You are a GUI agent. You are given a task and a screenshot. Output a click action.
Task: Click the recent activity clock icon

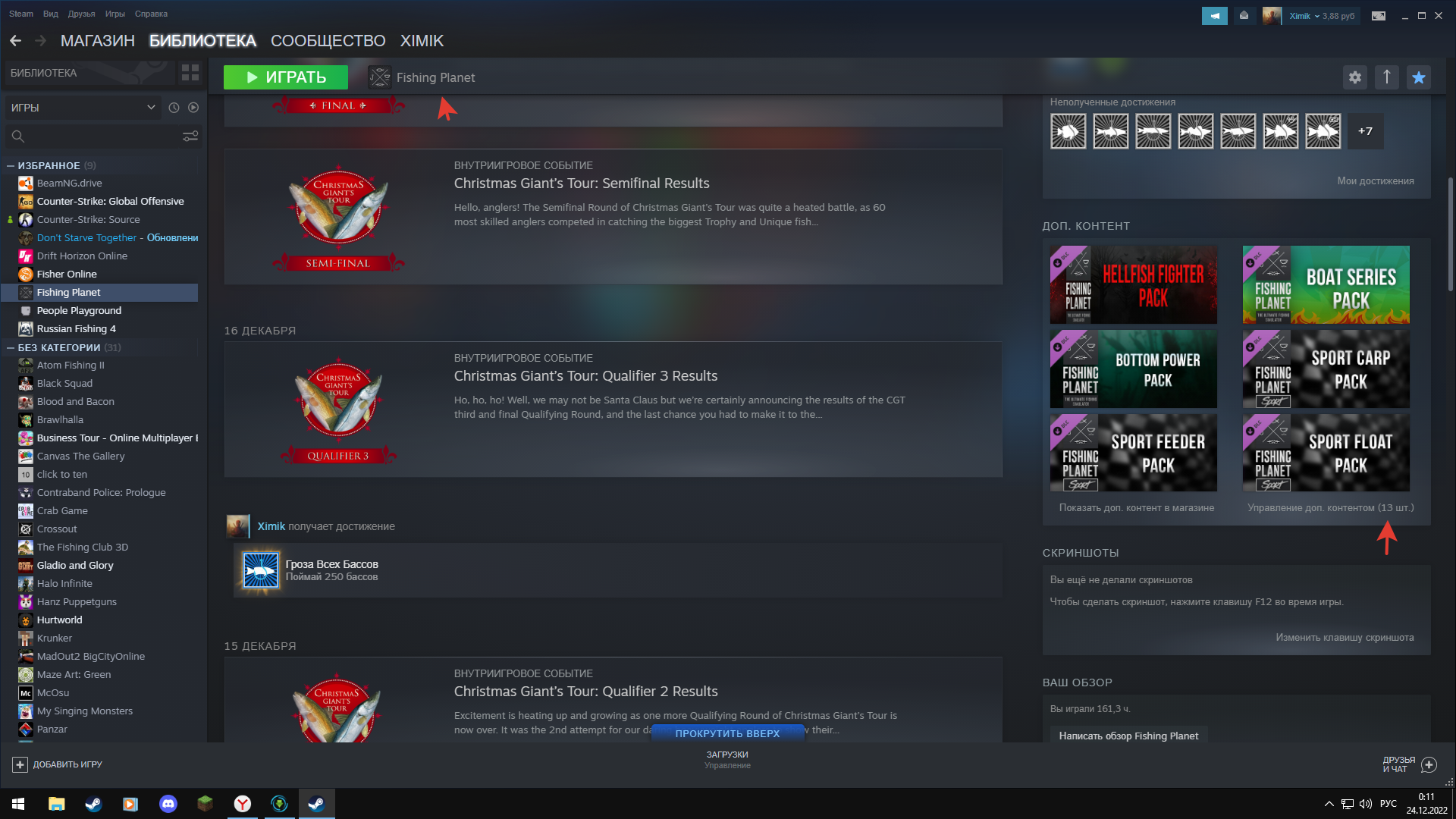[x=174, y=108]
